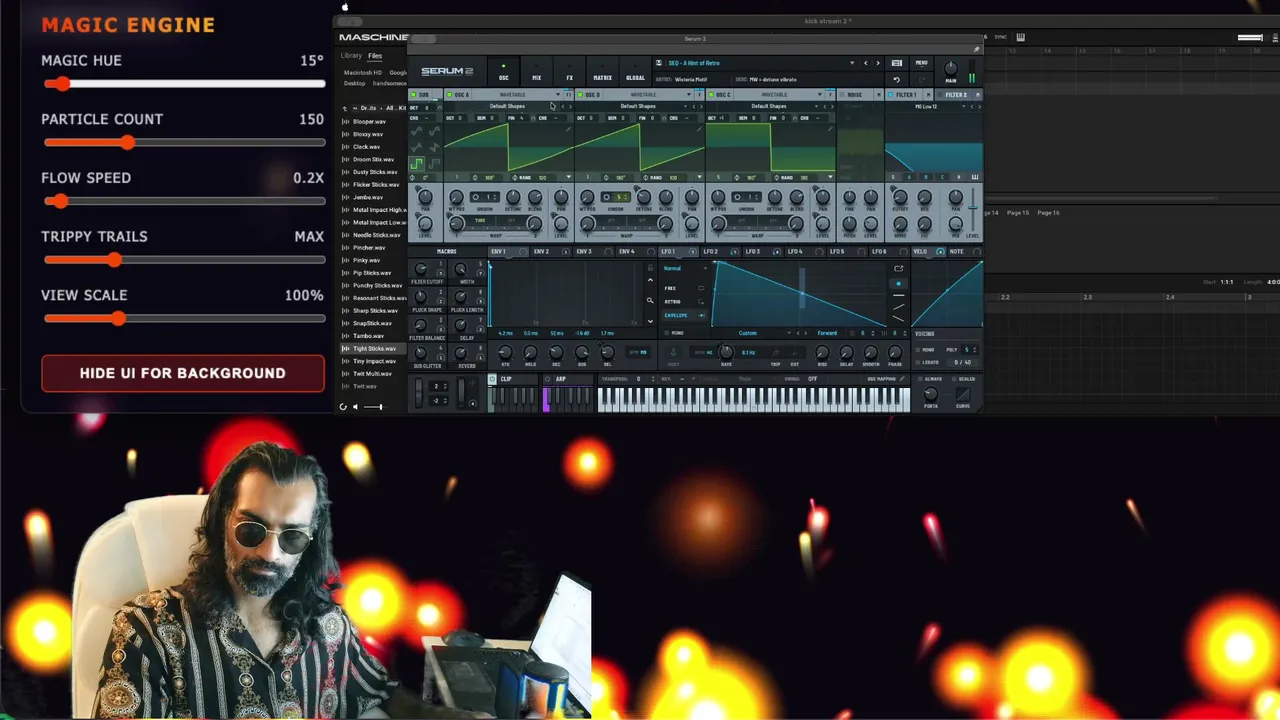Image resolution: width=1280 pixels, height=720 pixels.
Task: Open the MATRIX tab in Serum
Action: [602, 73]
